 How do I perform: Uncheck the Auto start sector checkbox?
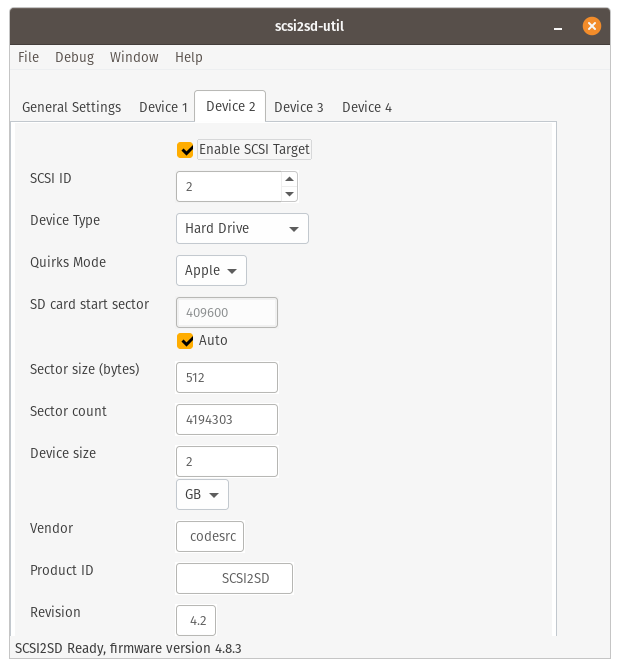[185, 340]
